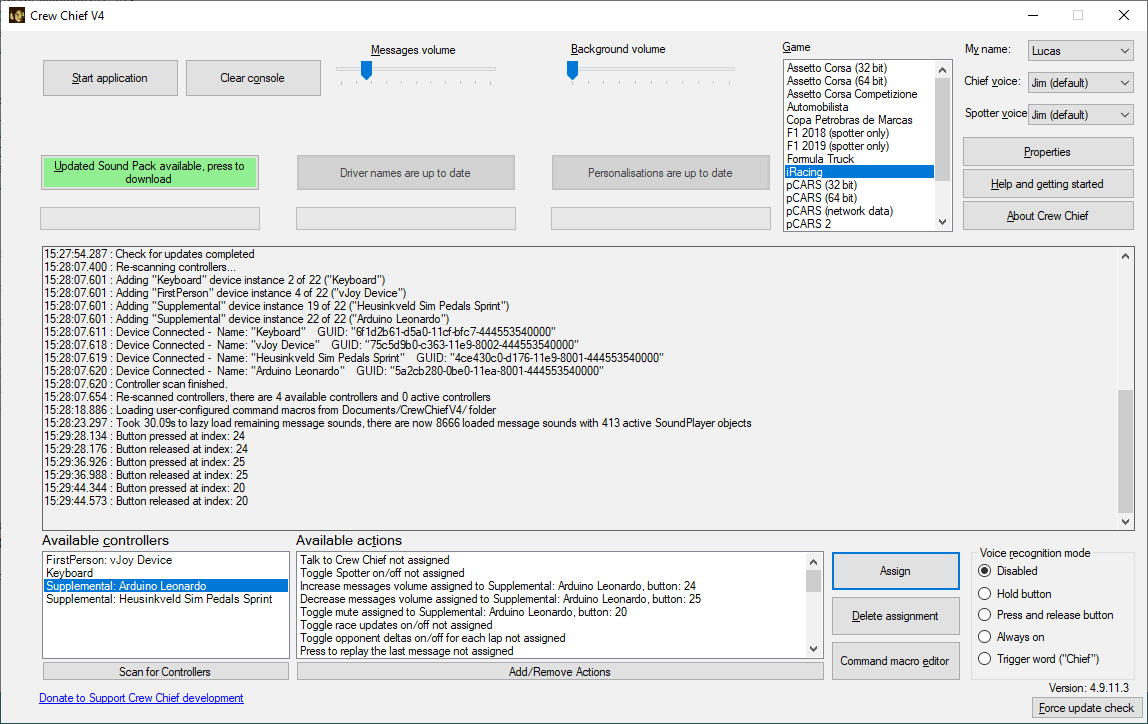Select Disabled voice recognition mode
This screenshot has height=724, width=1148.
point(1008,571)
